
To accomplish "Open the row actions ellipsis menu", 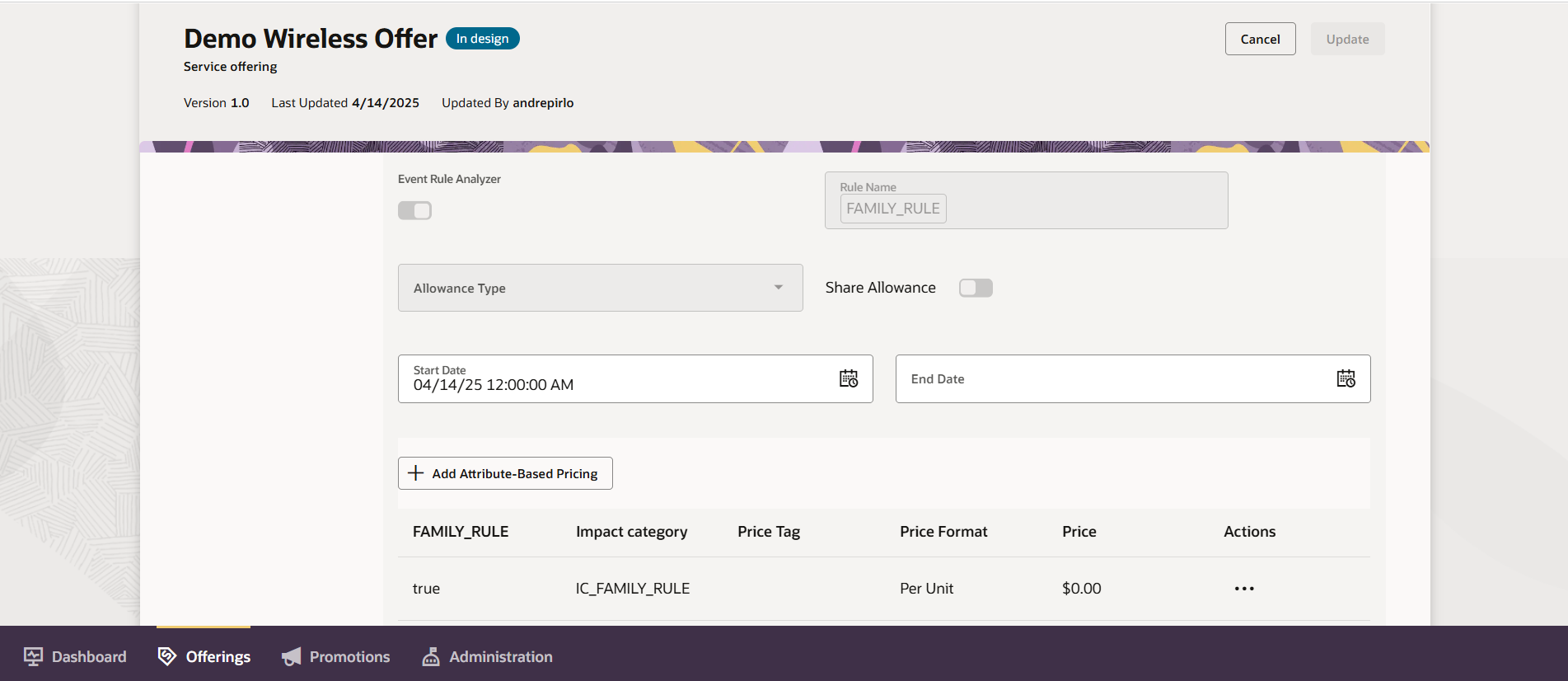I will point(1244,589).
